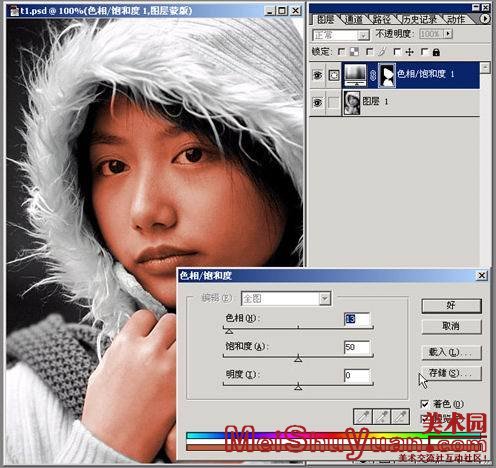Click the layer mask link chain icon
This screenshot has height=468, width=496.
(x=373, y=75)
